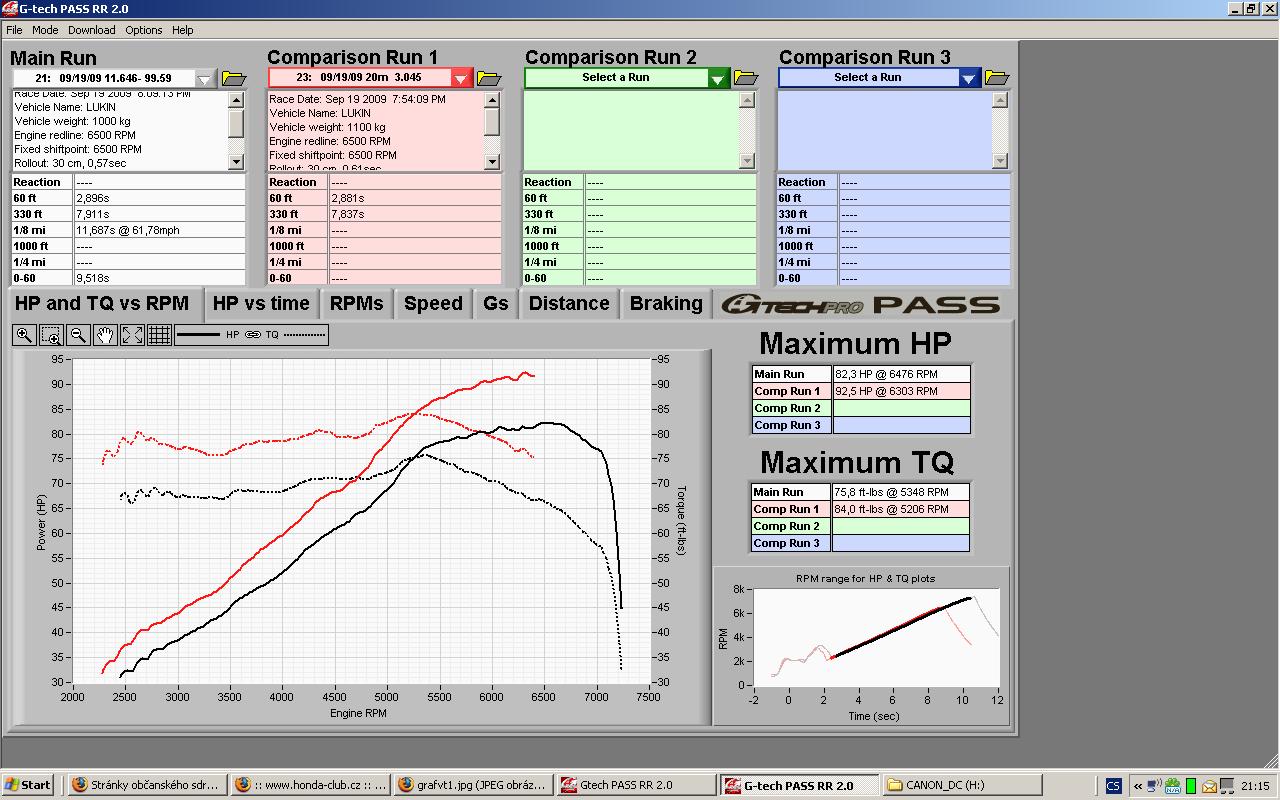Open Comparison Run 2 'Select a Run' dropdown
Image resolution: width=1280 pixels, height=800 pixels.
point(719,78)
